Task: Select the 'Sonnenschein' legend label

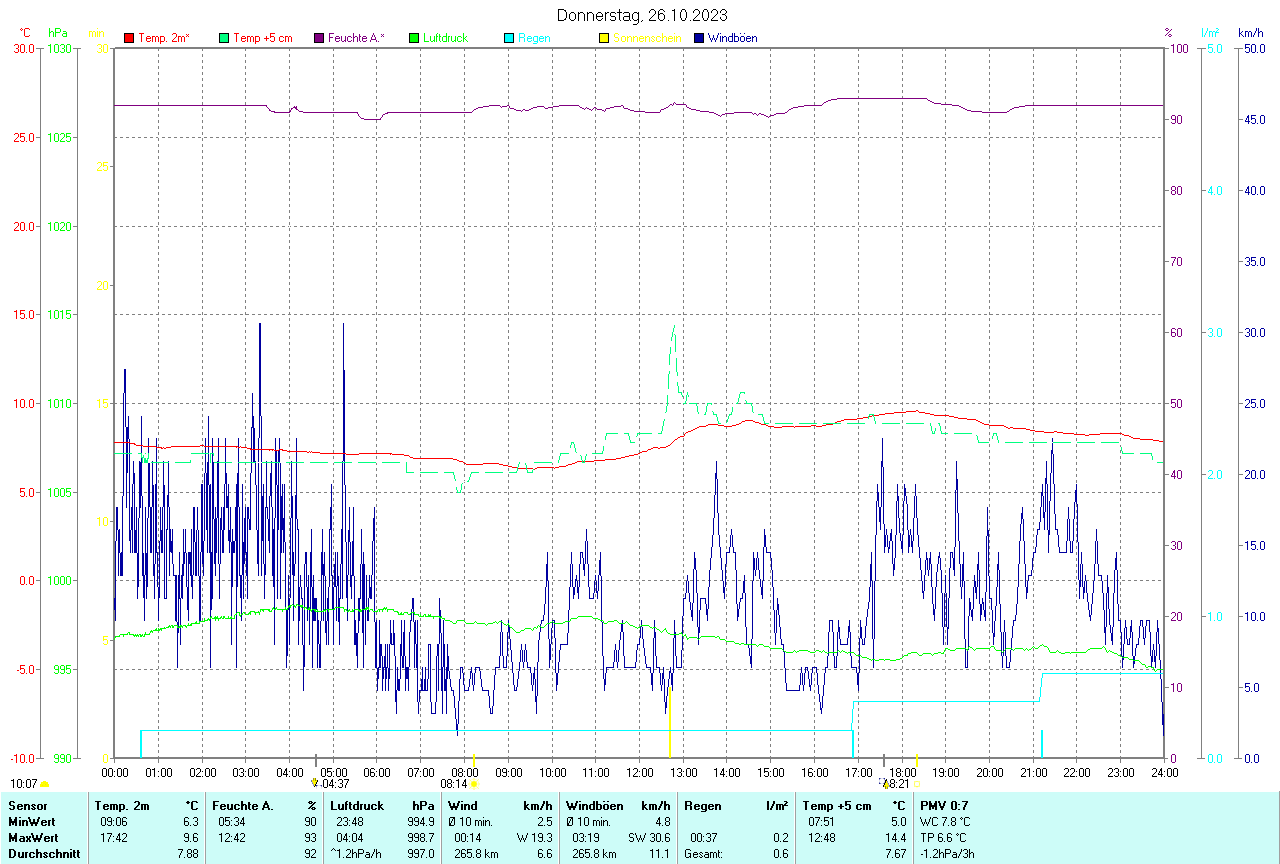Action: [x=647, y=38]
